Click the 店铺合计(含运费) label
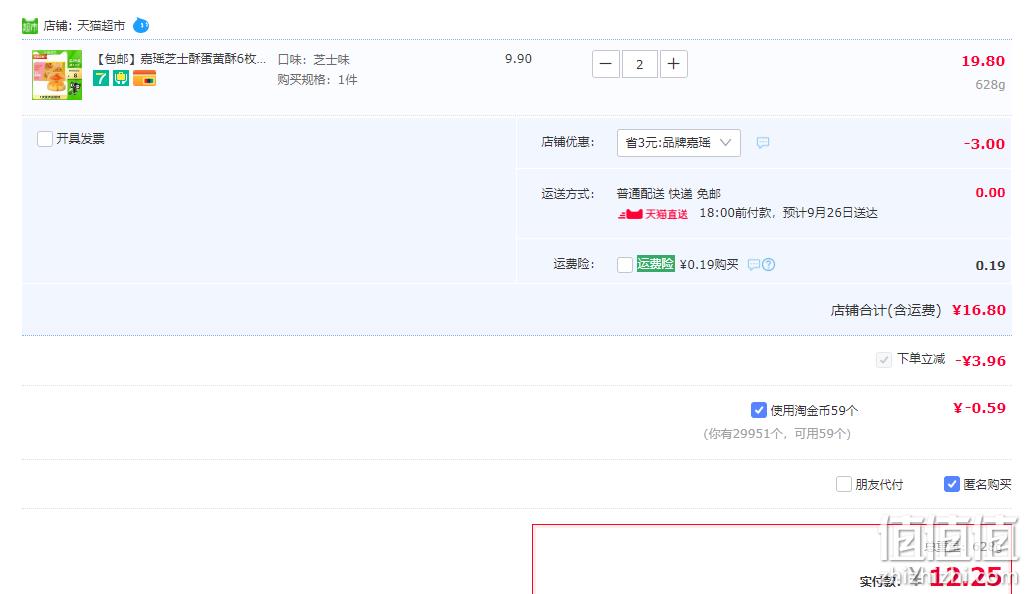1028x594 pixels. [x=886, y=310]
